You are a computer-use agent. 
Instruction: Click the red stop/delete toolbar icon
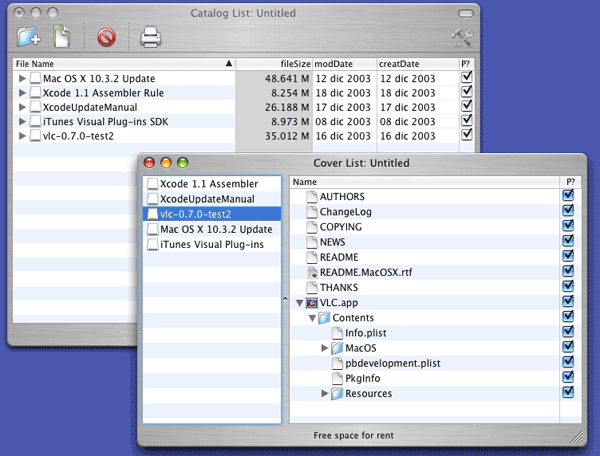(106, 38)
